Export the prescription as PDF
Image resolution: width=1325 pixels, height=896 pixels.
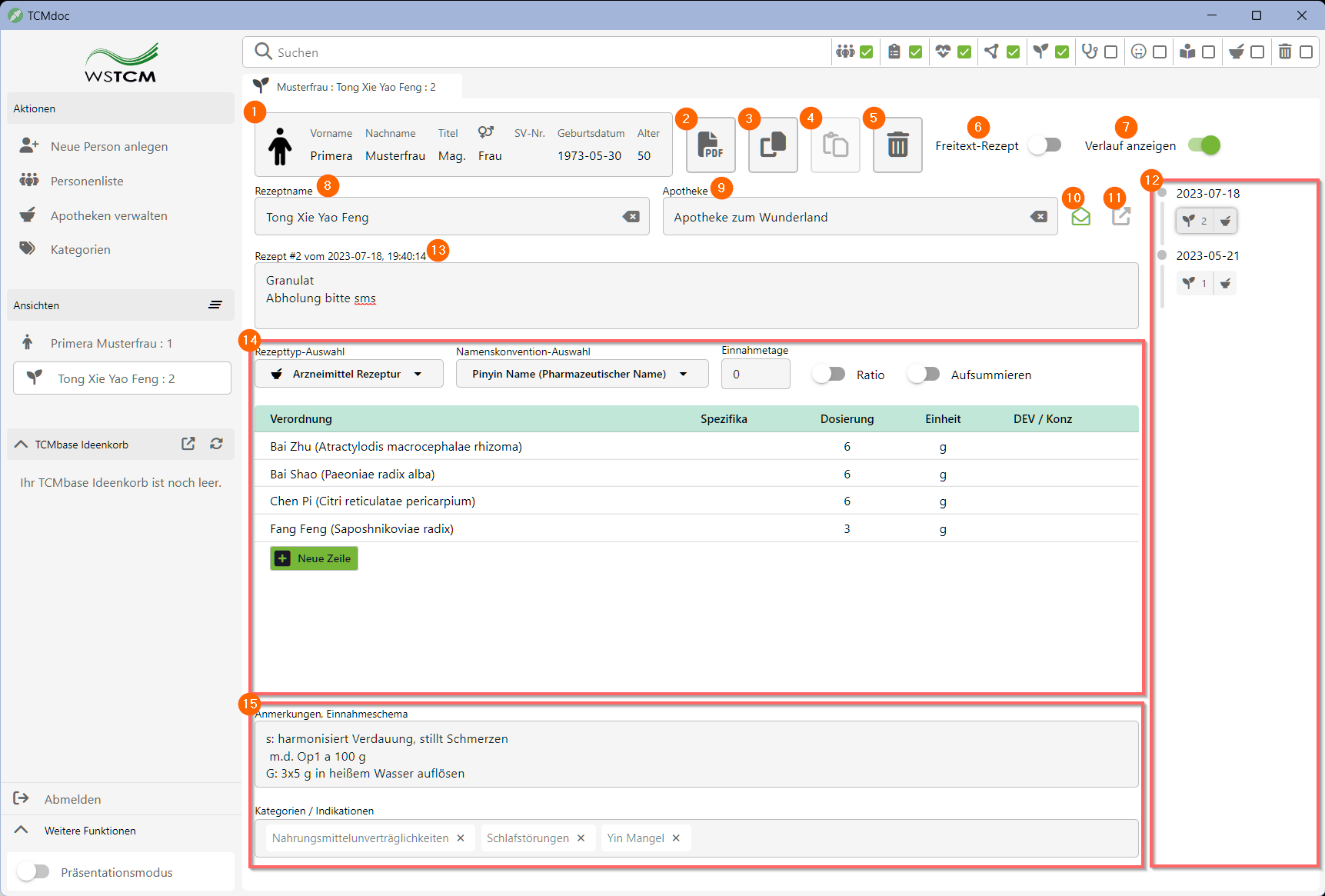[x=710, y=145]
